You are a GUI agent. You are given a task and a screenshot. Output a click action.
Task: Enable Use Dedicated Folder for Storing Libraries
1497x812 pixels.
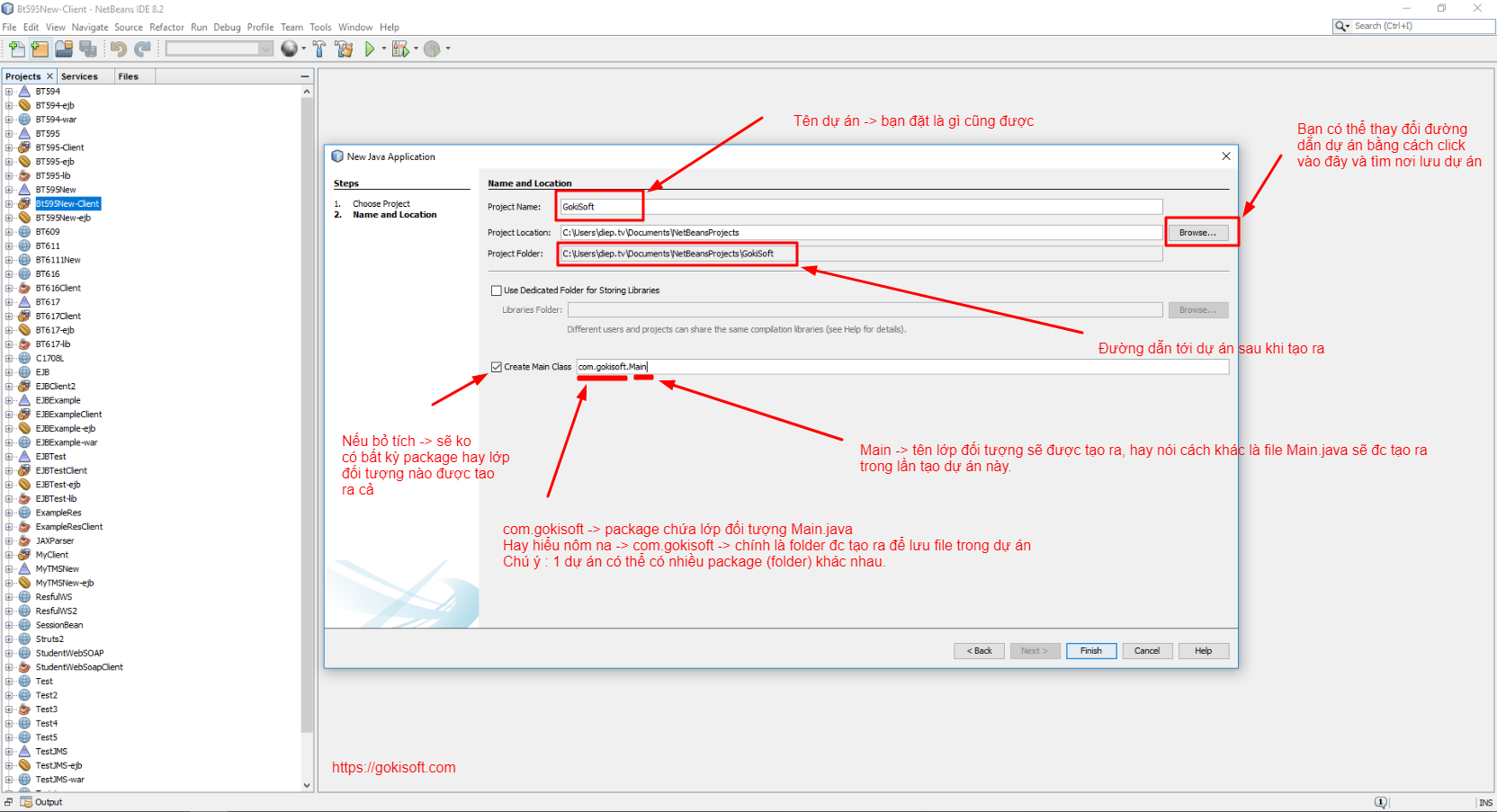pos(497,290)
